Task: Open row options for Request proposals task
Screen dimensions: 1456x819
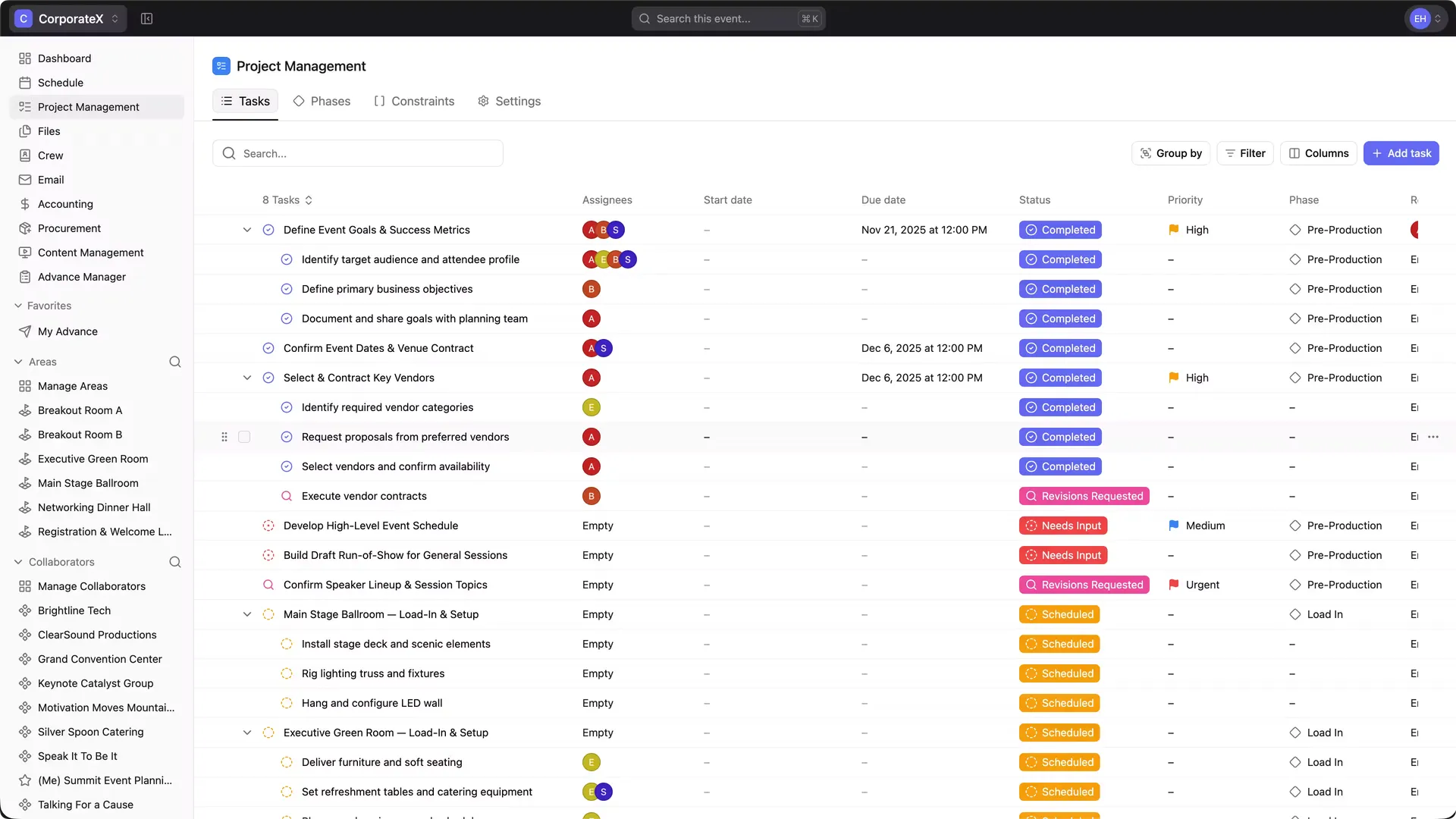Action: (1433, 437)
